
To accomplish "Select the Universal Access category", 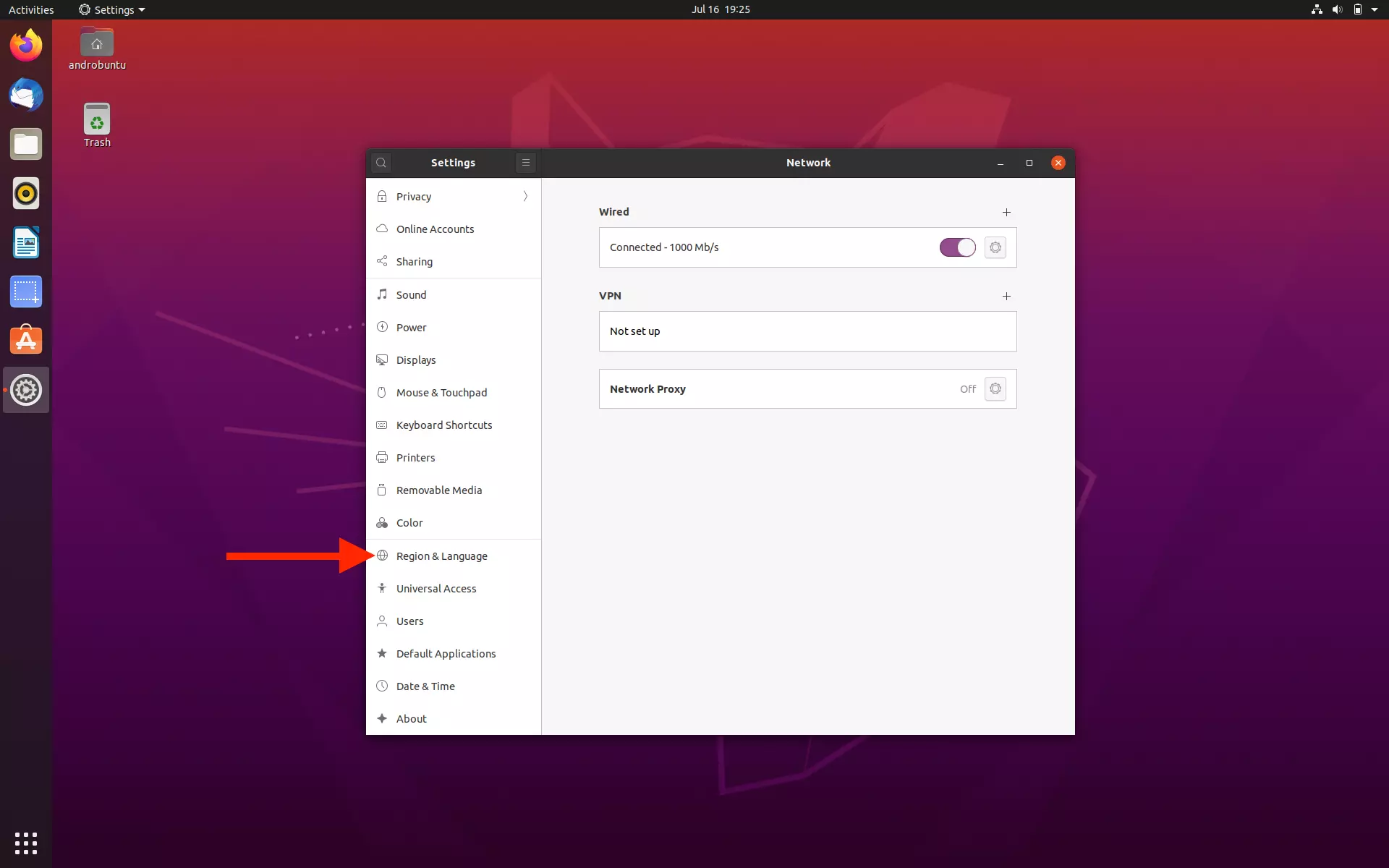I will point(436,588).
